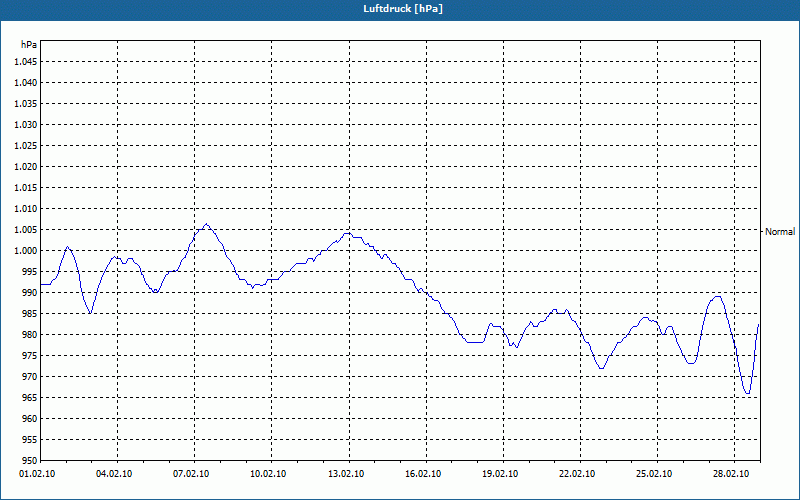Click the 1.020 pressure axis label
The image size is (800, 500).
pos(26,167)
